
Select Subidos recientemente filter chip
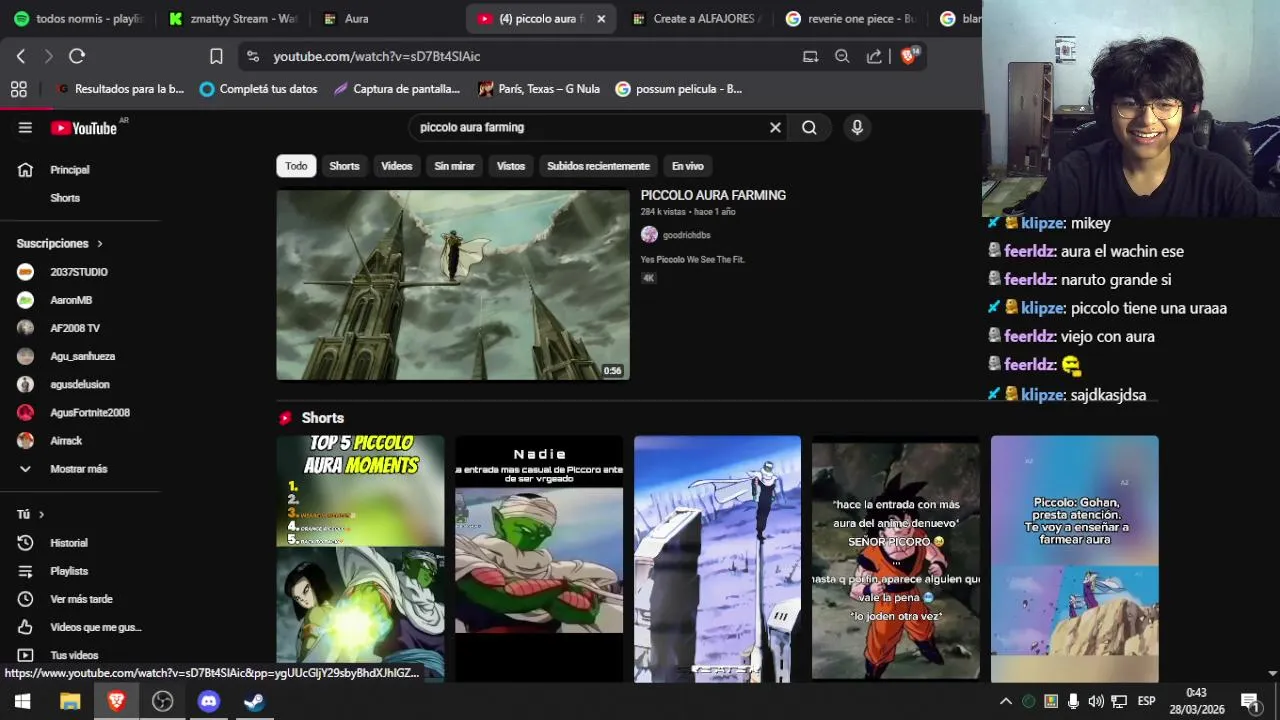pyautogui.click(x=598, y=166)
